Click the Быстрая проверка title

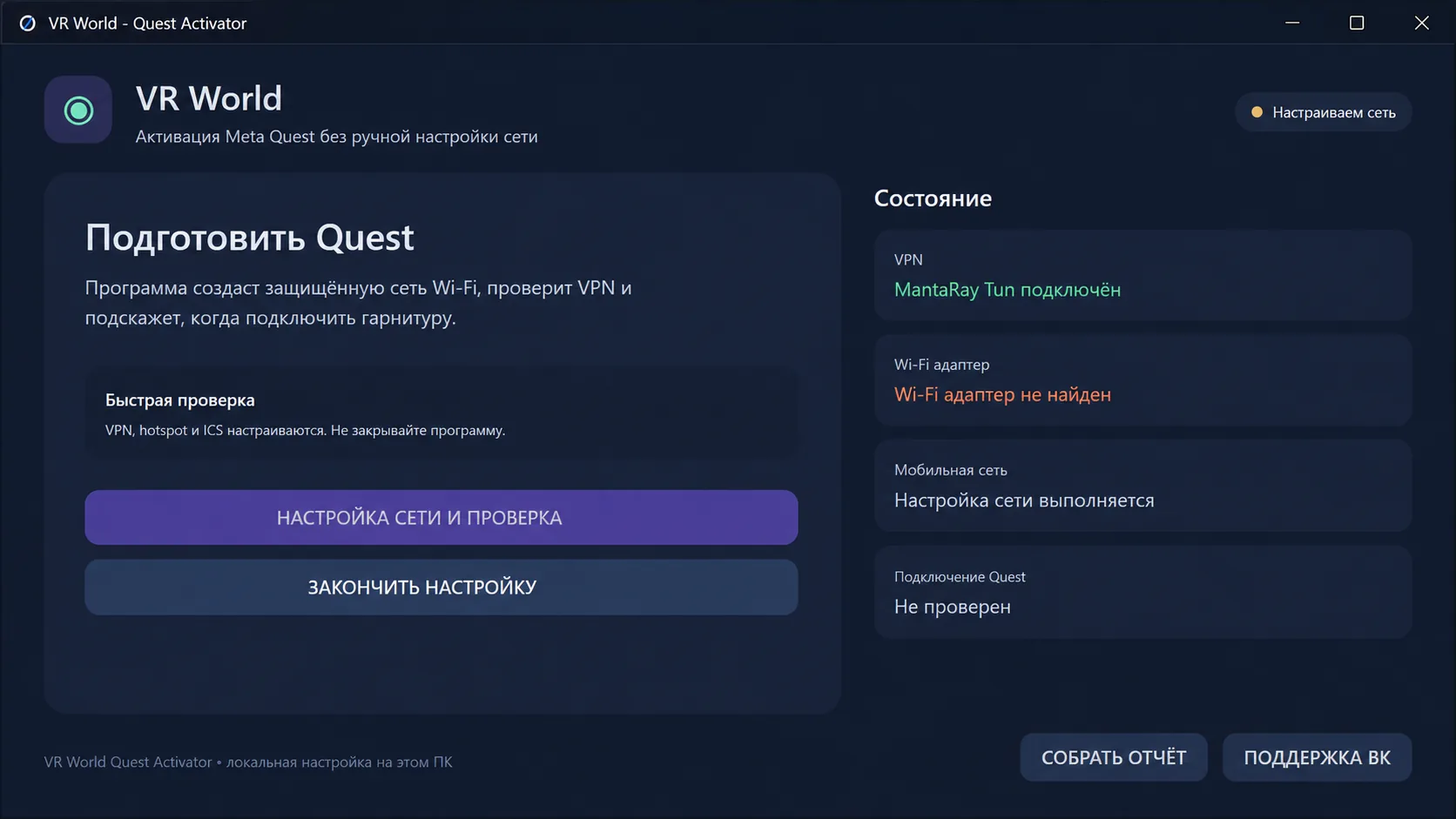[180, 400]
